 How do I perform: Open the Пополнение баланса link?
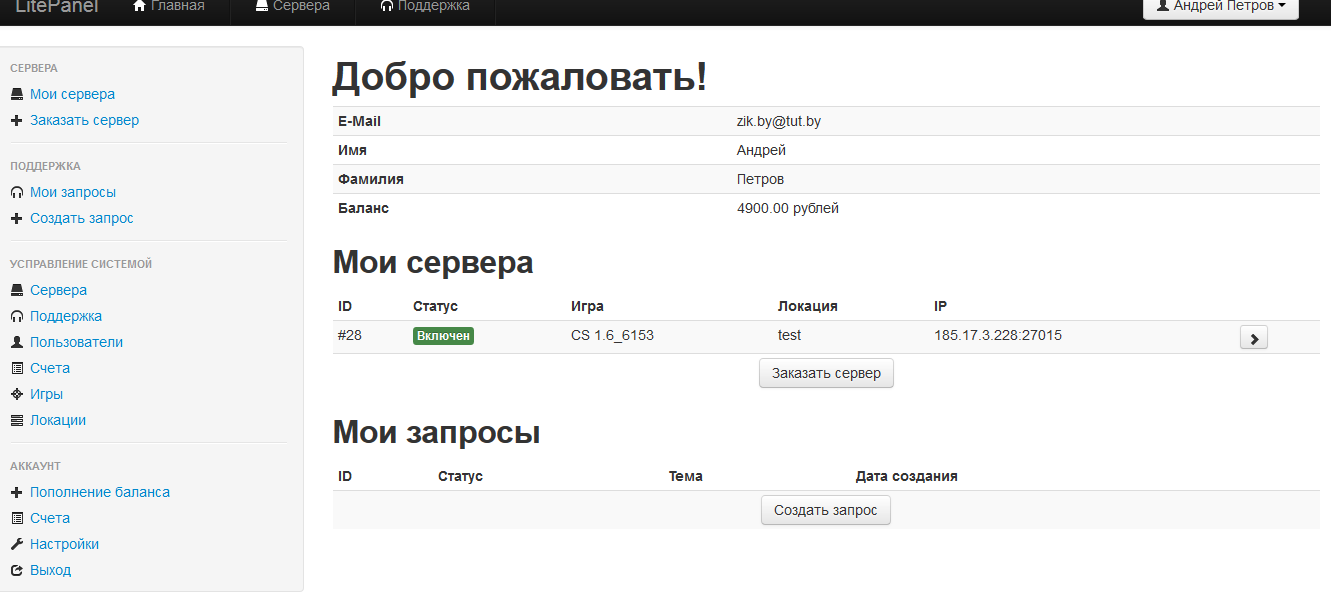[x=100, y=492]
